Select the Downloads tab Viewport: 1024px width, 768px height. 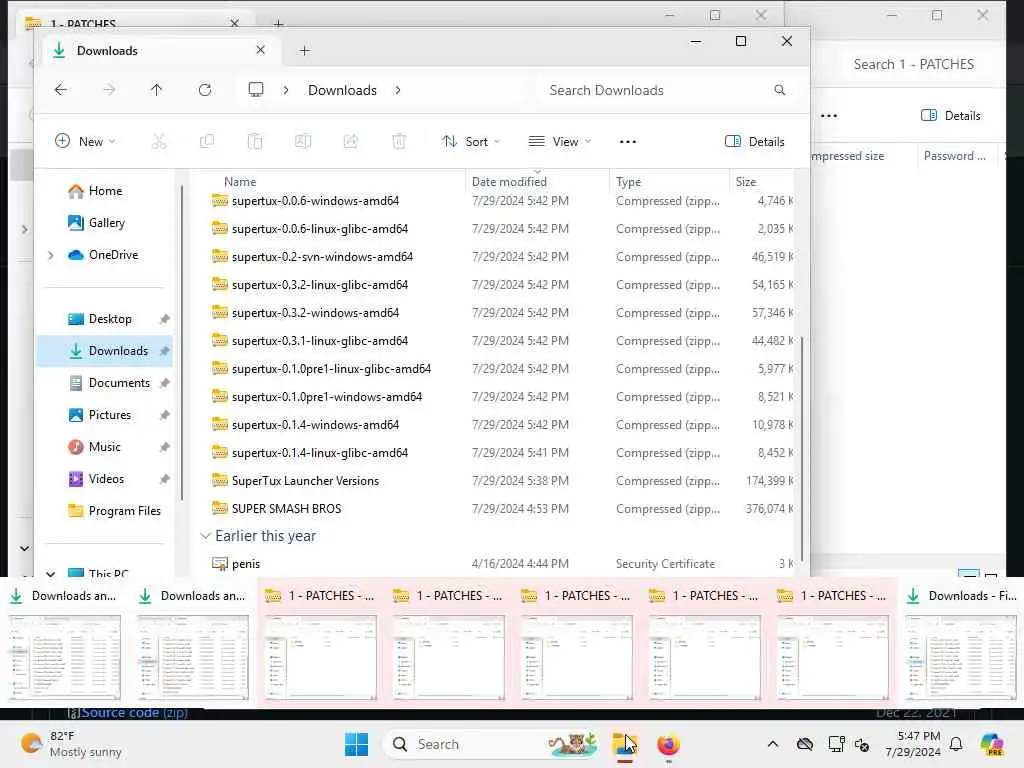pyautogui.click(x=159, y=50)
